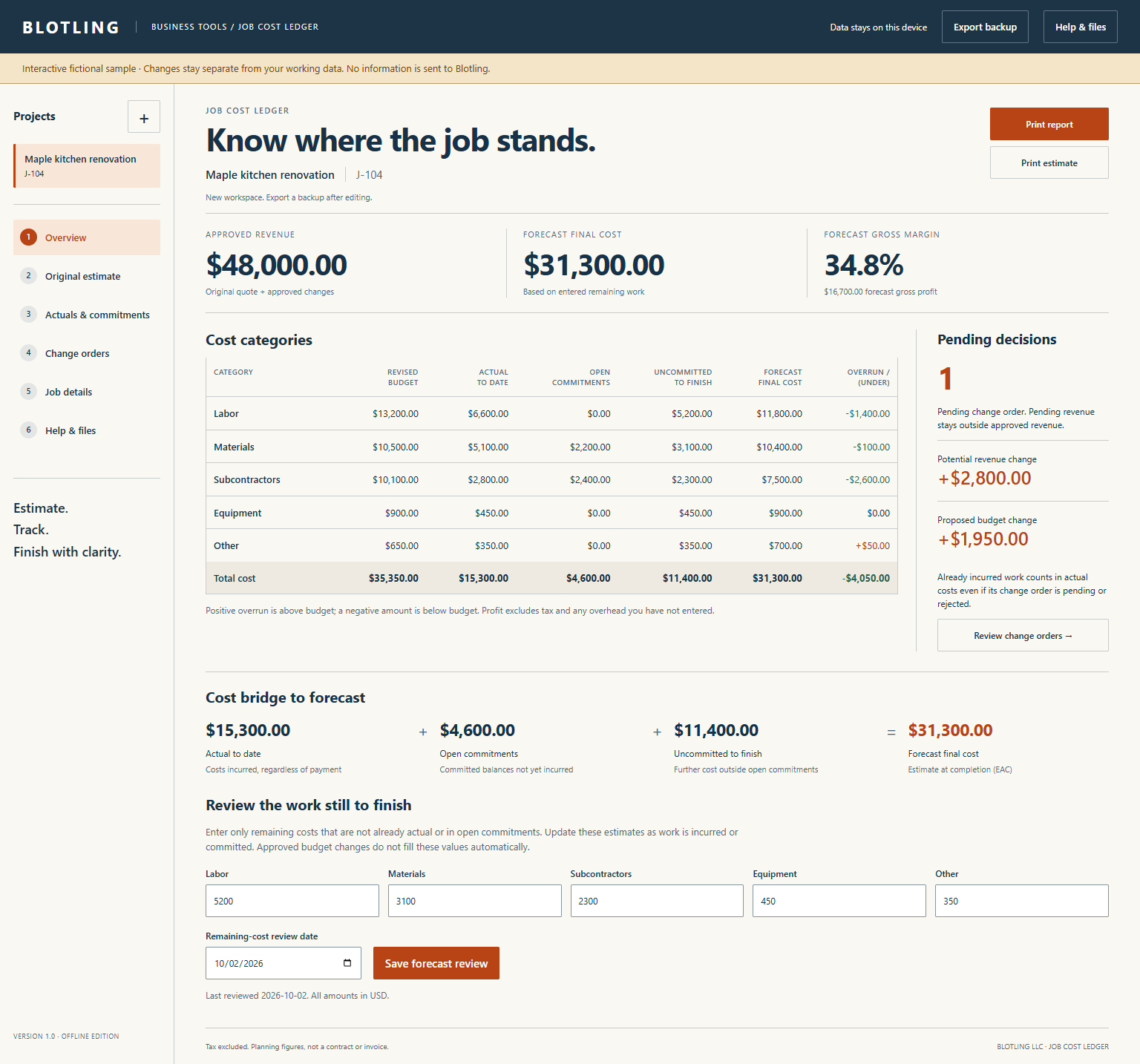
Task: Click Uncommitted to finish $11,400.00 in bridge
Action: 716,730
